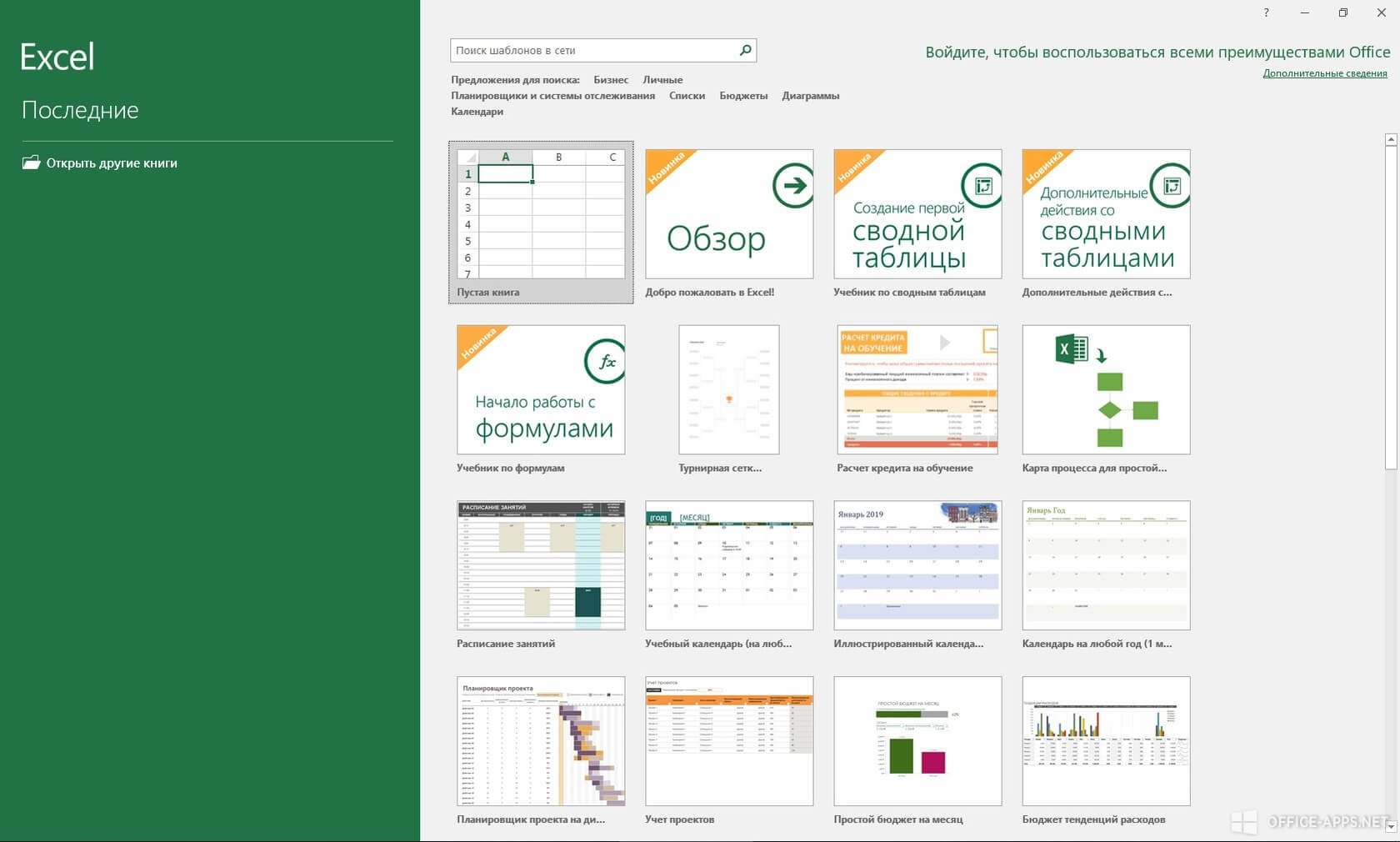This screenshot has width=1400, height=842.
Task: Open Календарь на любой год template
Action: [x=1106, y=565]
